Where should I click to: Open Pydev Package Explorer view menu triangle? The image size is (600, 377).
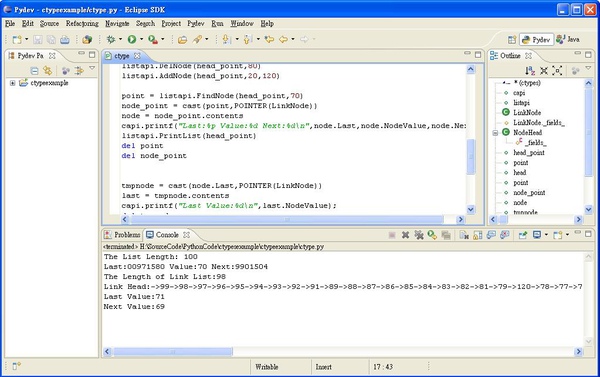tap(92, 68)
